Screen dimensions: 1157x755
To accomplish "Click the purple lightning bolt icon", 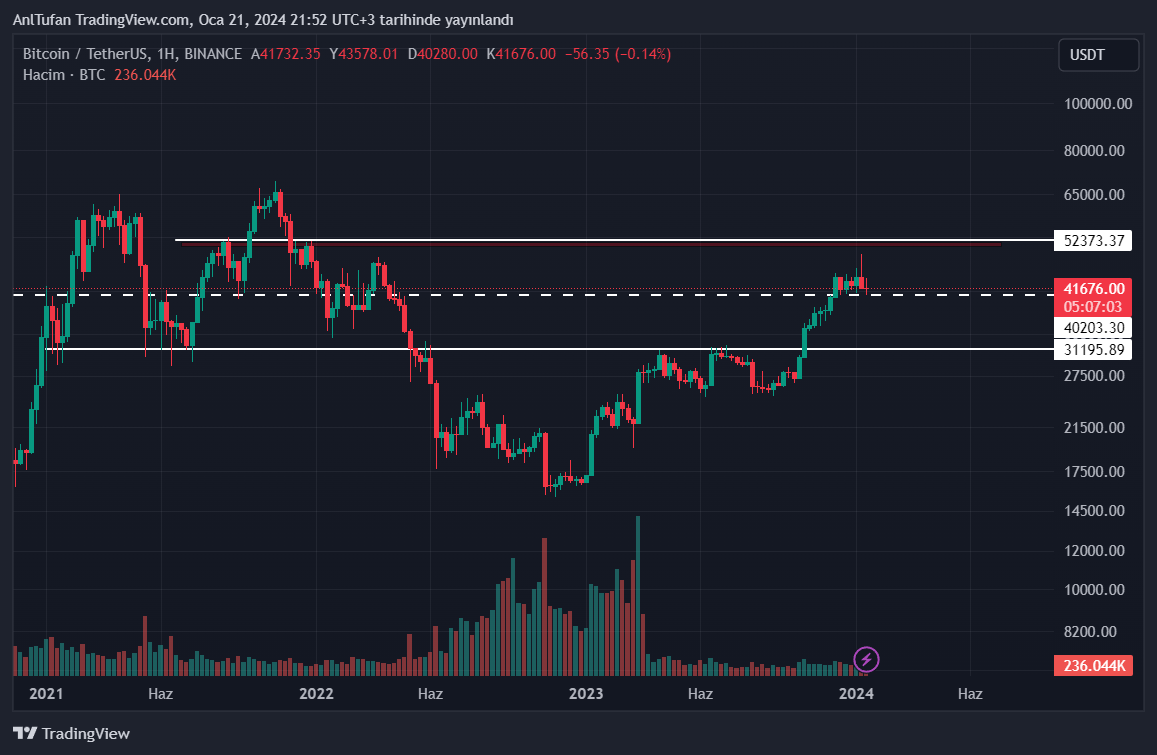I will click(x=867, y=659).
